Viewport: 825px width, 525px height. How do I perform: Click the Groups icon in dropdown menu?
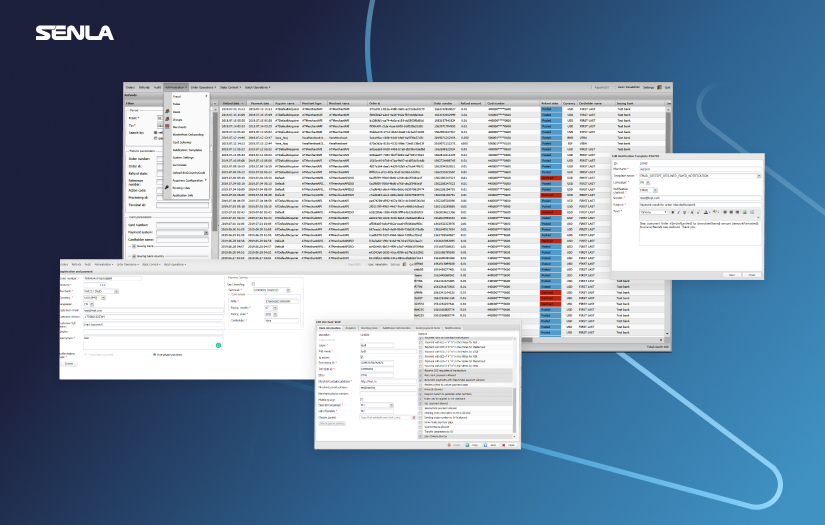point(167,118)
